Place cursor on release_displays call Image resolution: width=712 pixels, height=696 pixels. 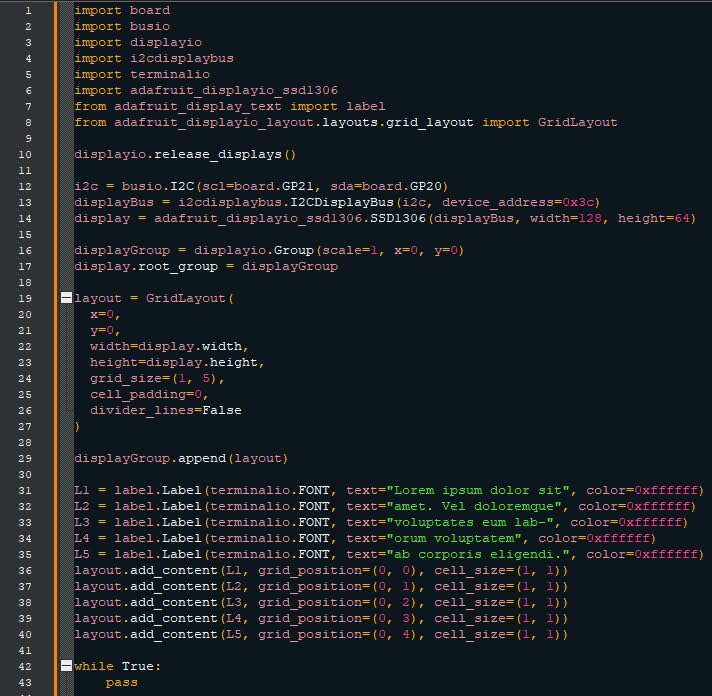(x=218, y=154)
